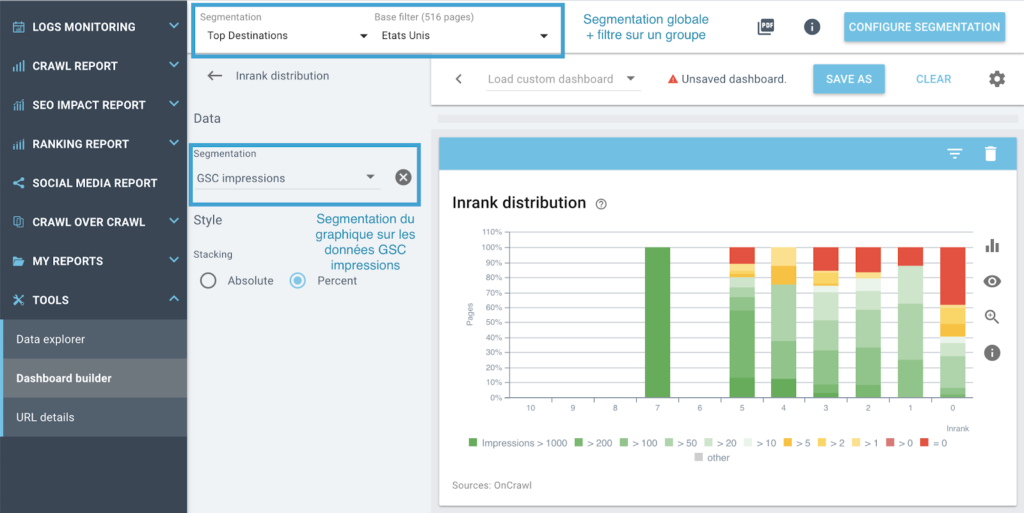Select the Percent stacking option
1024x513 pixels.
(x=297, y=281)
